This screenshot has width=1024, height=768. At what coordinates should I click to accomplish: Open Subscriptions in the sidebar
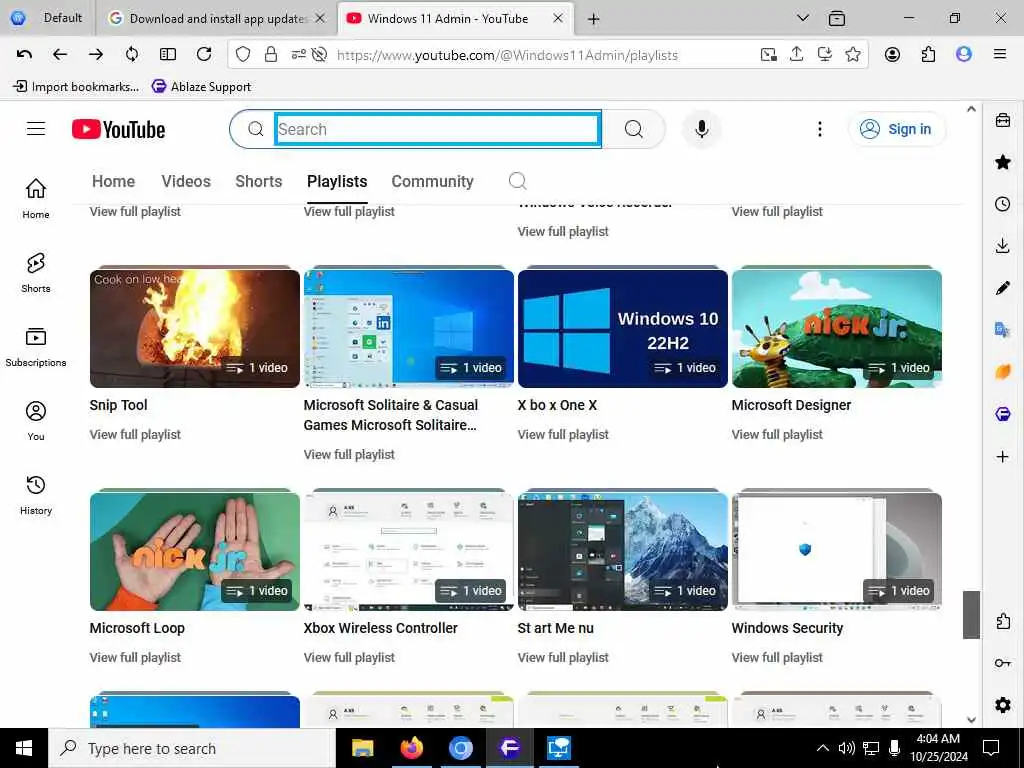coord(36,347)
